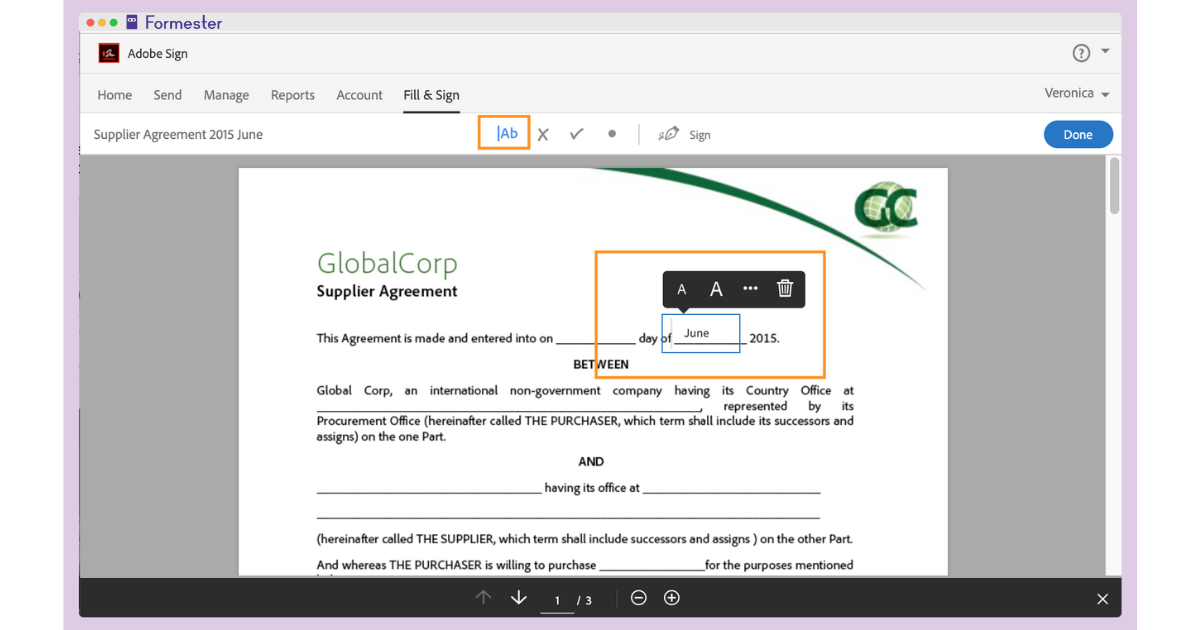Decrease text size with small A

point(682,290)
